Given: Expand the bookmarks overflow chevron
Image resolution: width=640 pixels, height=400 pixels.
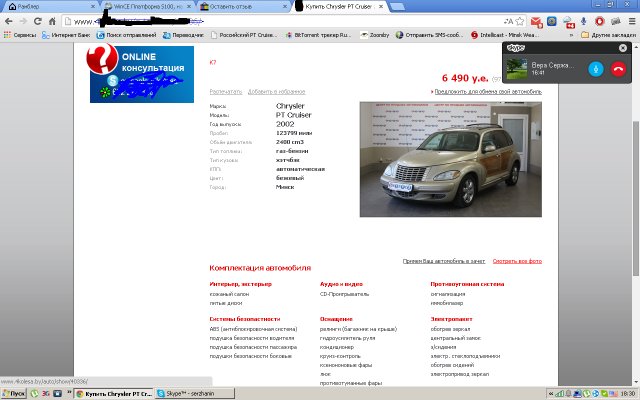Looking at the screenshot, I should [571, 35].
